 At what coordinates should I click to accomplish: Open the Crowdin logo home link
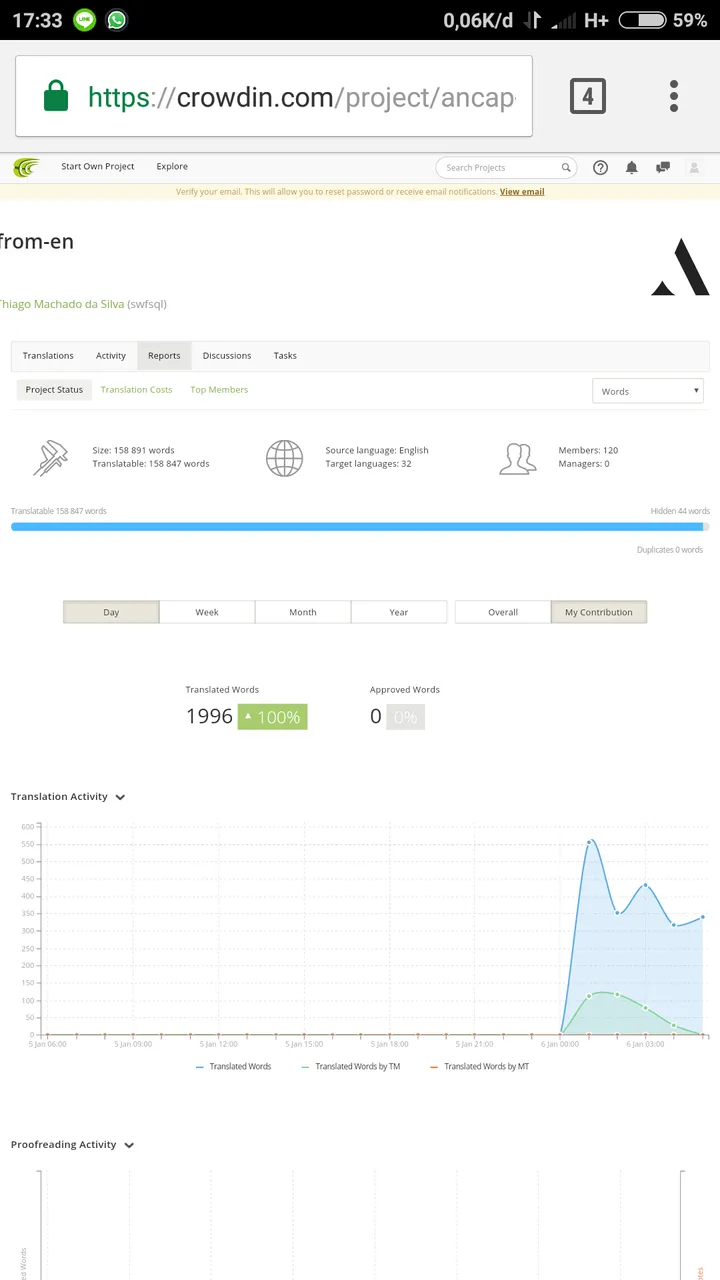27,167
